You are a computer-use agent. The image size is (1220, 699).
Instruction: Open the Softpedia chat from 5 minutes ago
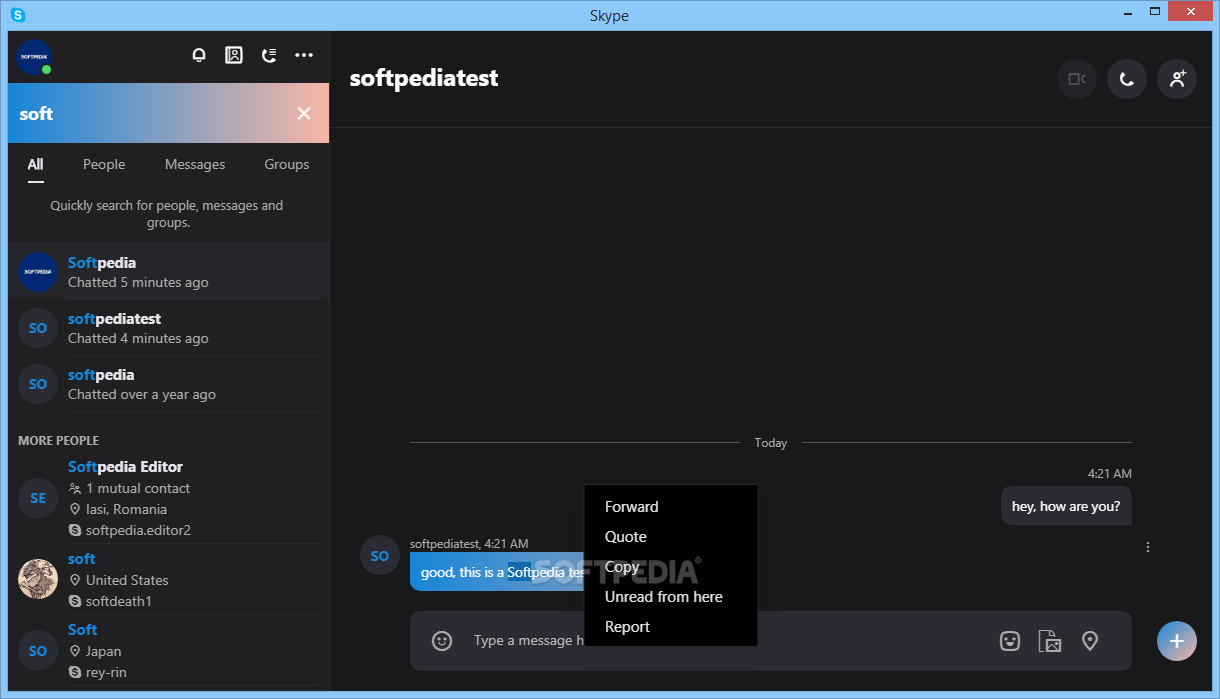(168, 272)
